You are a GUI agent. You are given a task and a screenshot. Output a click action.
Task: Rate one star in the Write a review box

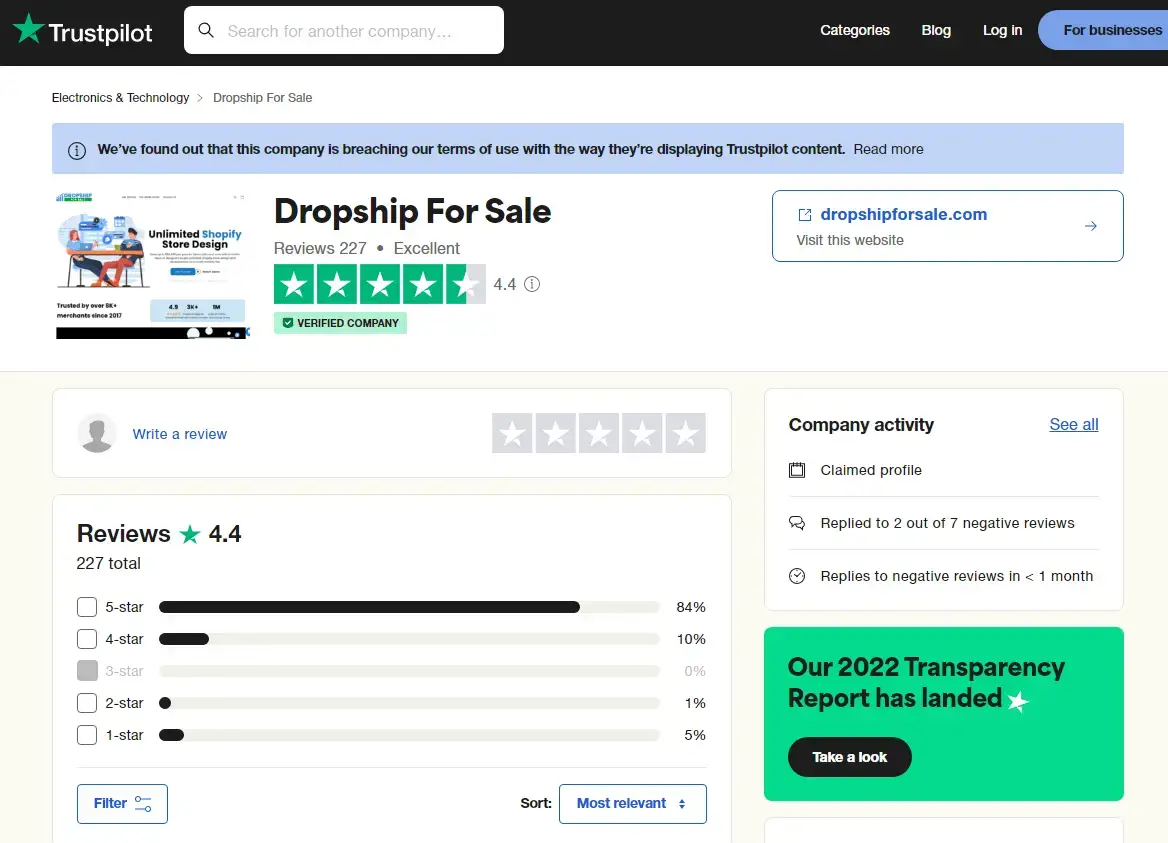[512, 433]
